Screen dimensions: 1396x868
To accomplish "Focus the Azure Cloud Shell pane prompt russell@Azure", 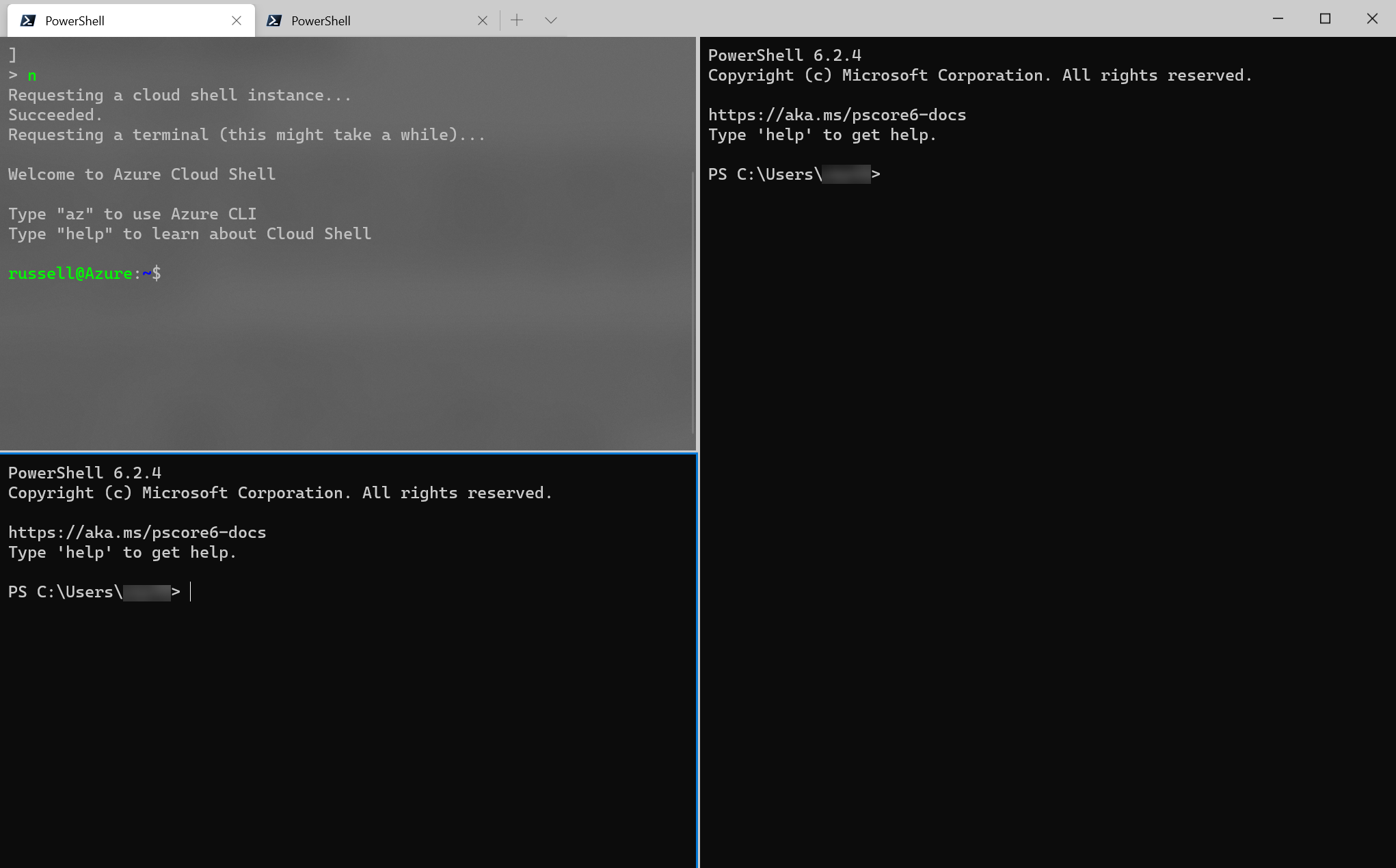I will pos(85,273).
